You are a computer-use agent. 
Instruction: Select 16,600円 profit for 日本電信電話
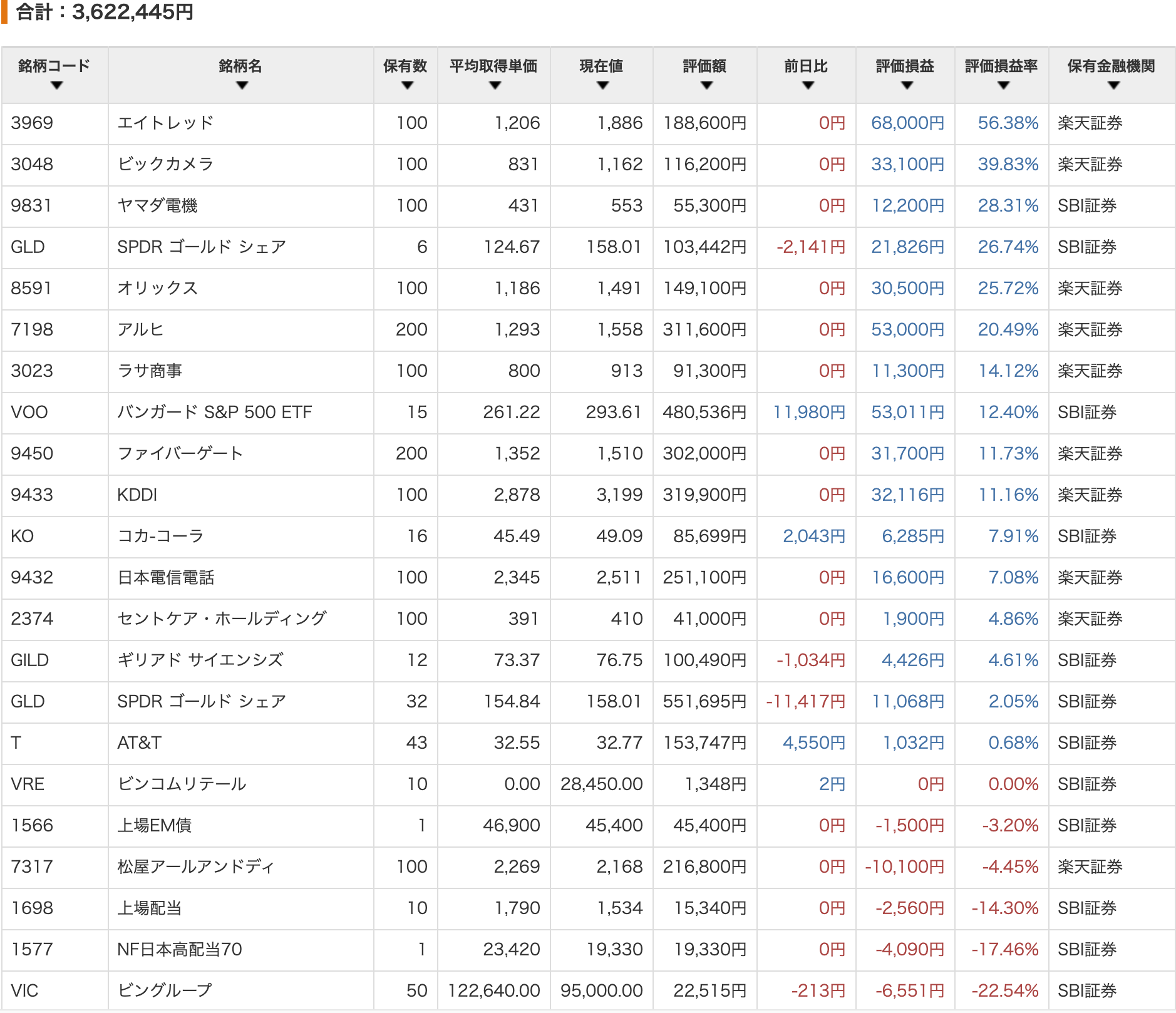tap(908, 577)
